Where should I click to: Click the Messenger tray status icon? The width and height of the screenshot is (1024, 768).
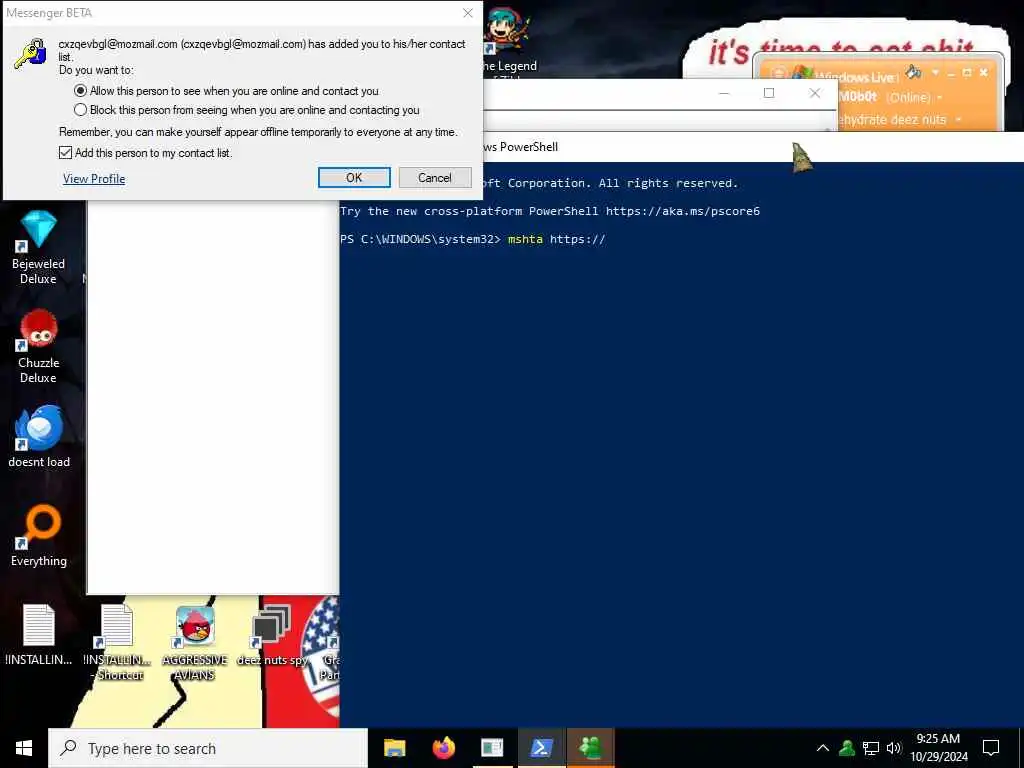[847, 748]
